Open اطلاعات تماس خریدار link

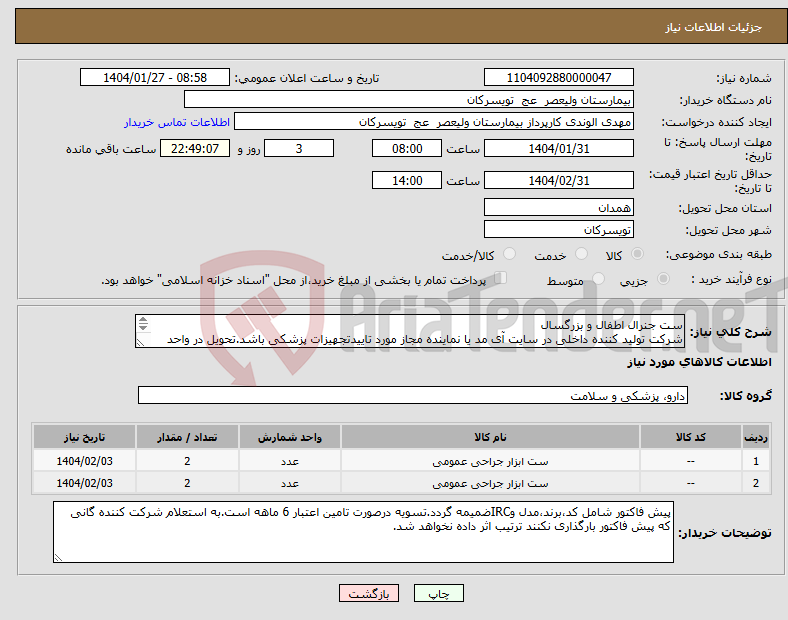177,122
